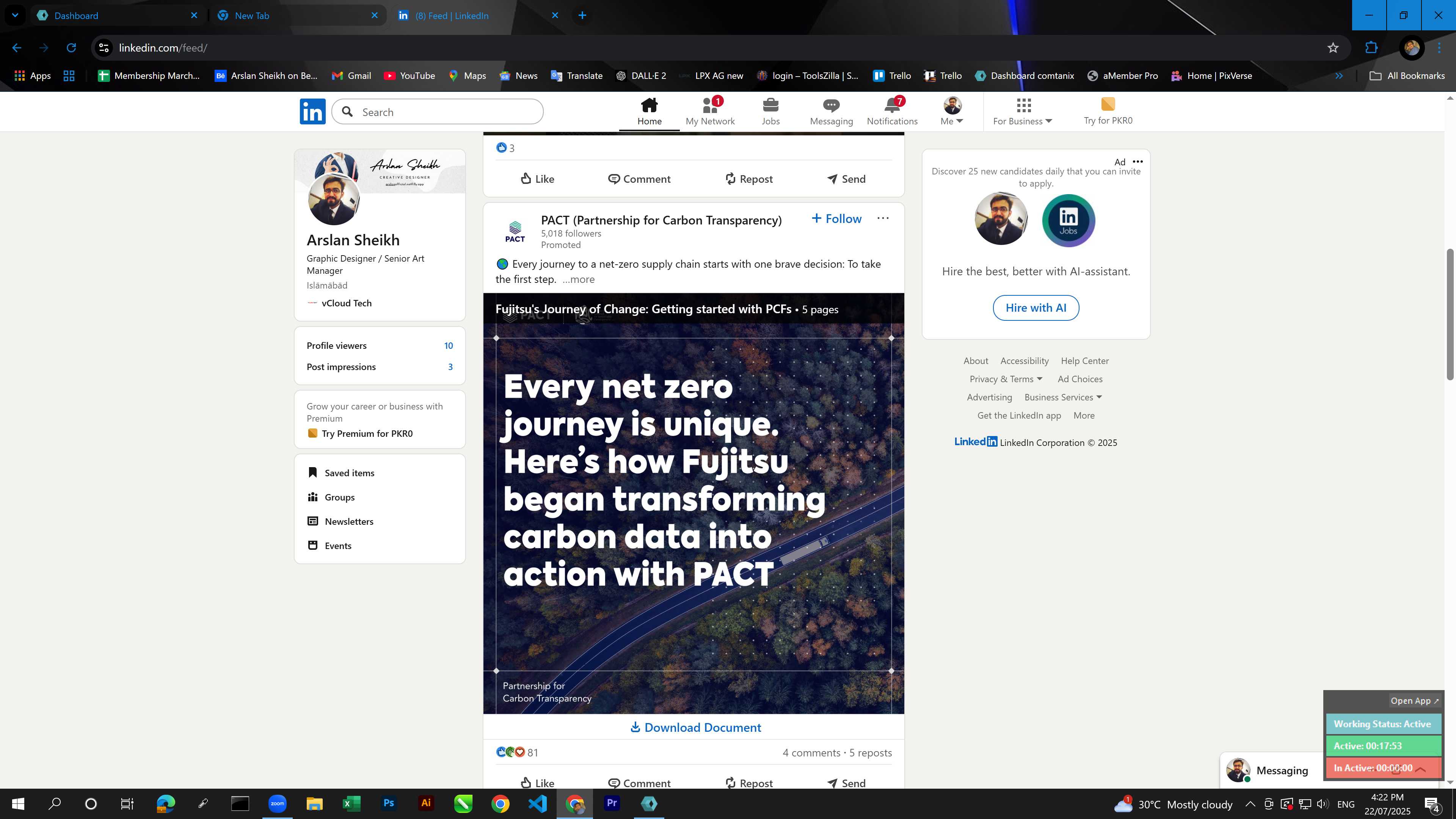Open 5 reposts on PACT post
1456x819 pixels.
(871, 753)
